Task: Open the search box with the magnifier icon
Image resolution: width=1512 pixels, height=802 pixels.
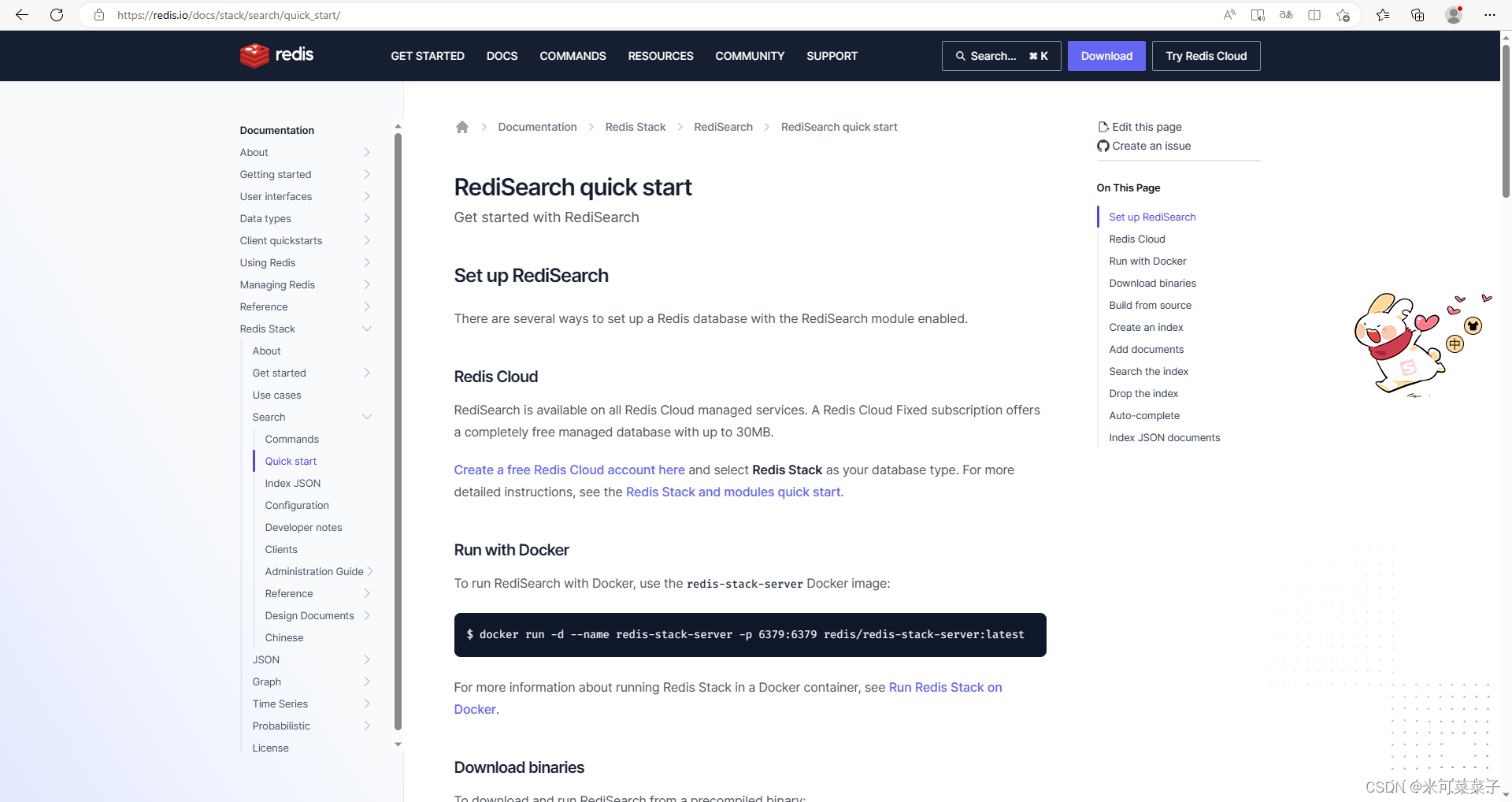Action: [960, 55]
